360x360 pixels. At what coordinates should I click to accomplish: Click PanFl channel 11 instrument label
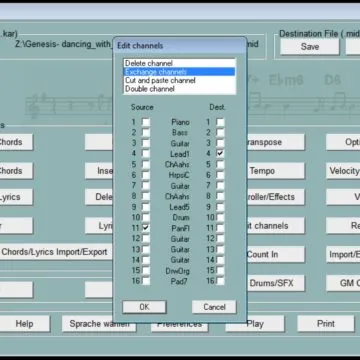point(180,228)
